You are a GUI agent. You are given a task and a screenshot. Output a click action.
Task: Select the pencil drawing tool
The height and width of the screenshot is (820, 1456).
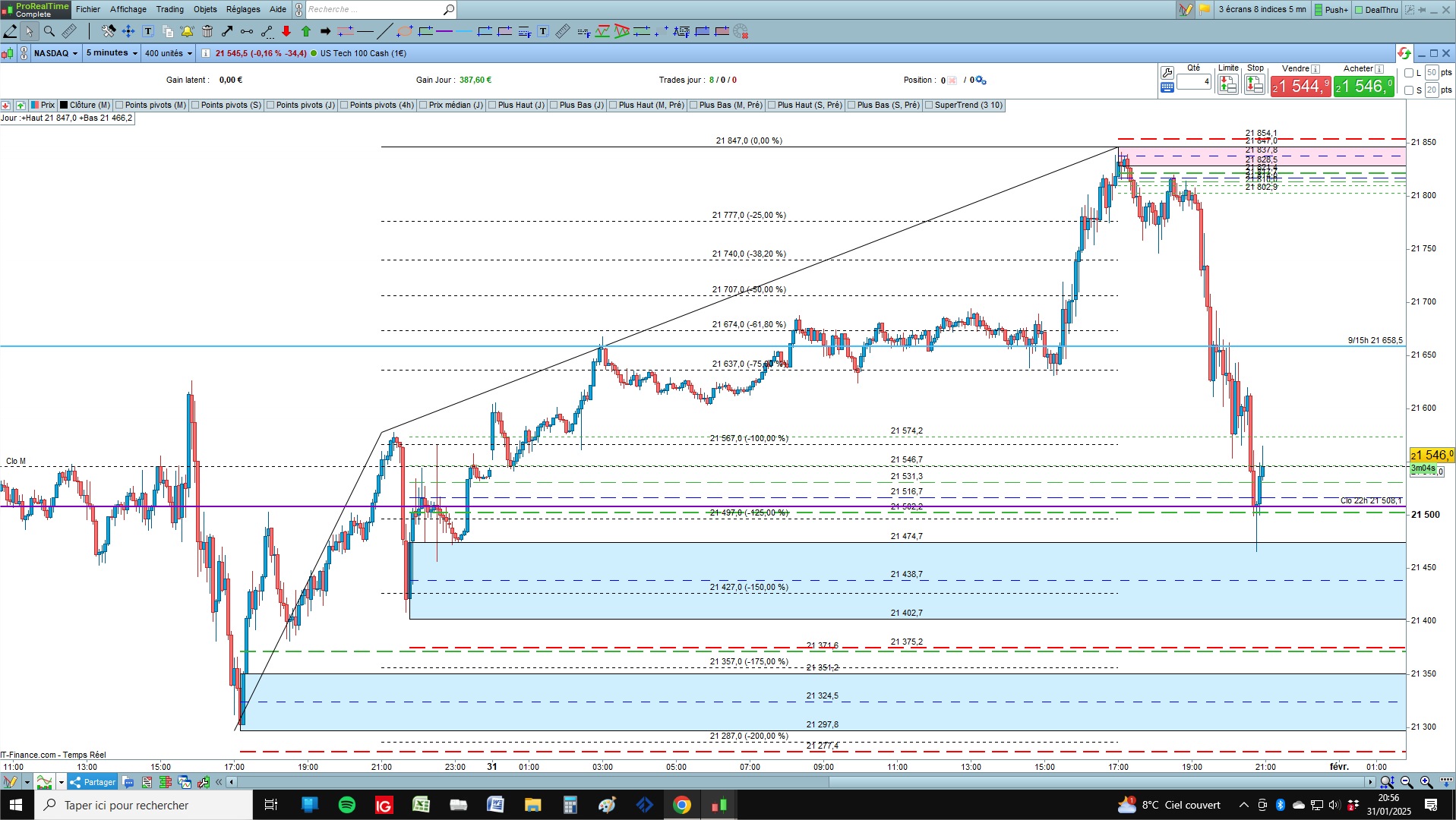coord(10,31)
